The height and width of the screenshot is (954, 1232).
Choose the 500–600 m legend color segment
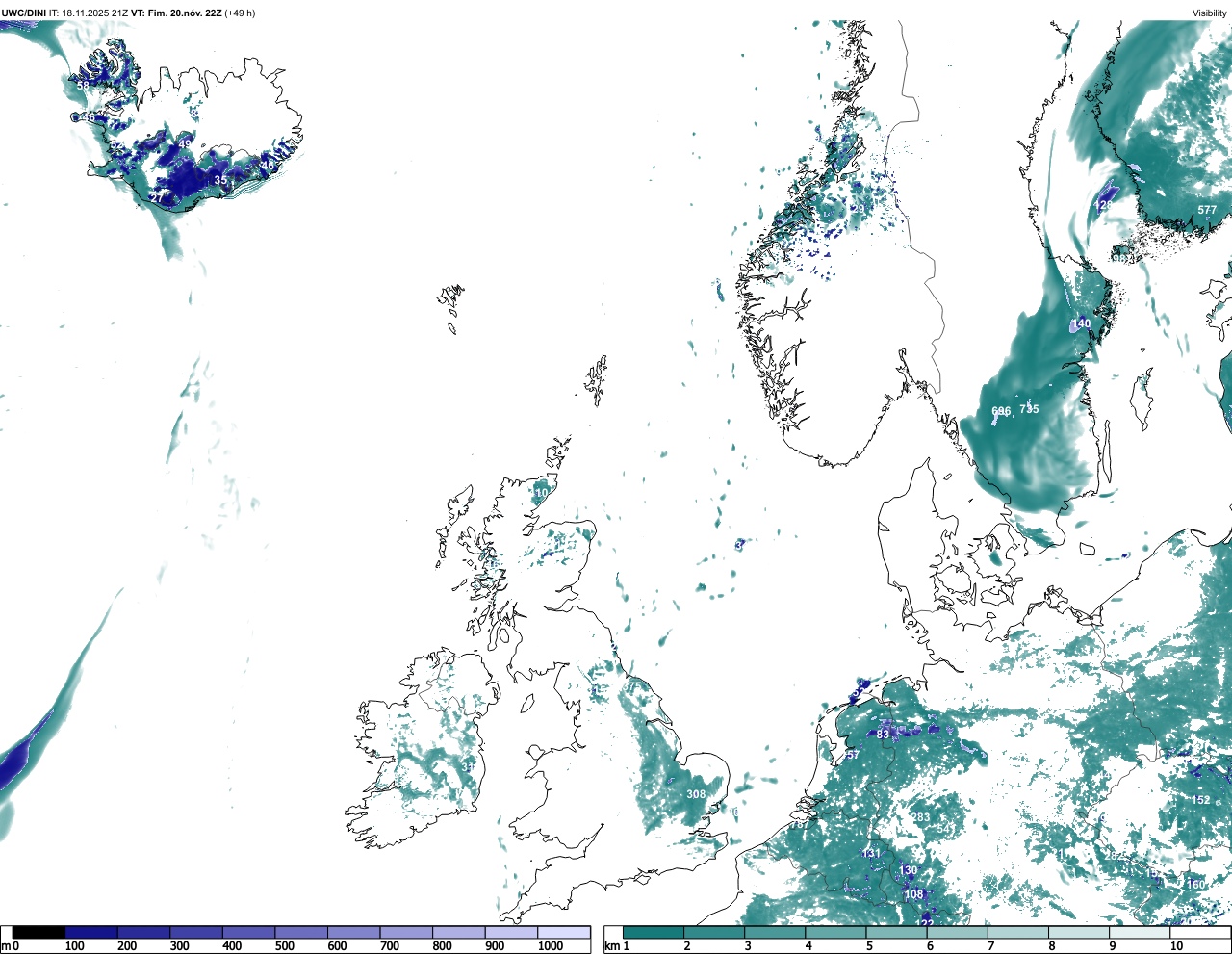coord(301,932)
